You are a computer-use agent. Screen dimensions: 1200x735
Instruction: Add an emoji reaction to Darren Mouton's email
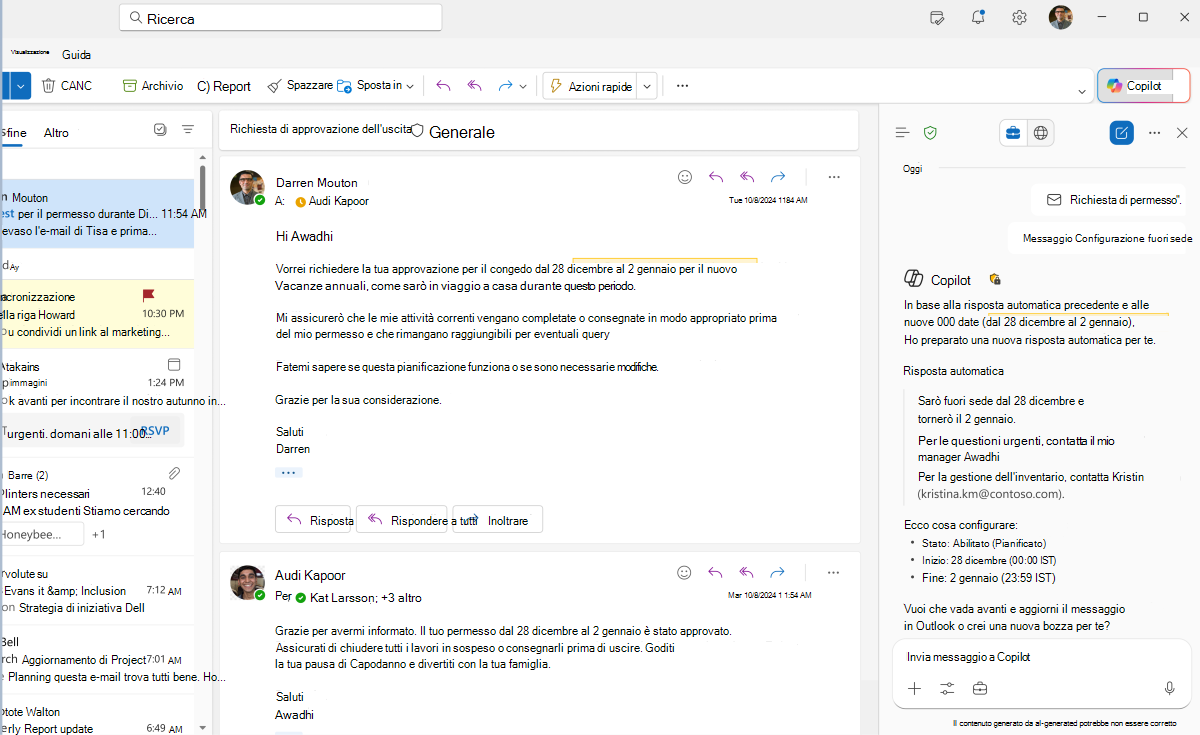(x=685, y=177)
